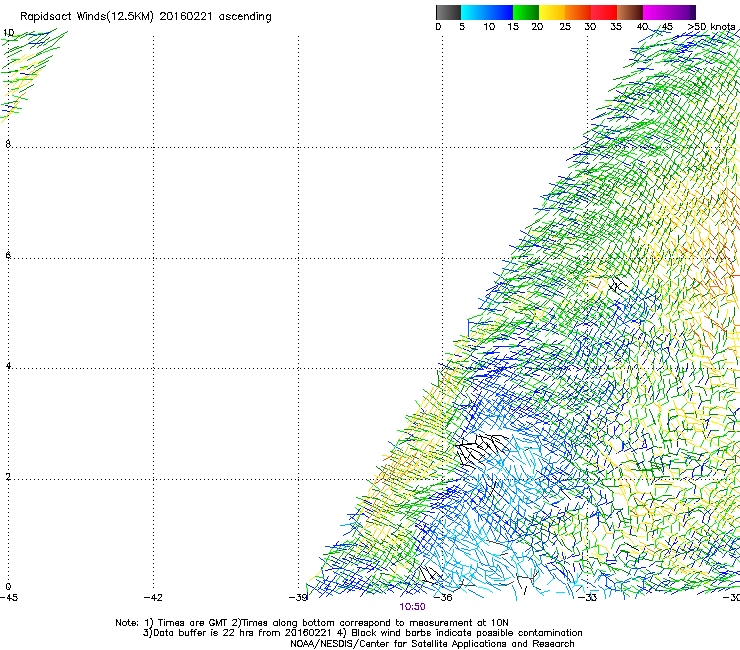This screenshot has height=650, width=740.
Task: Click the legend label '30'
Action: 590,27
